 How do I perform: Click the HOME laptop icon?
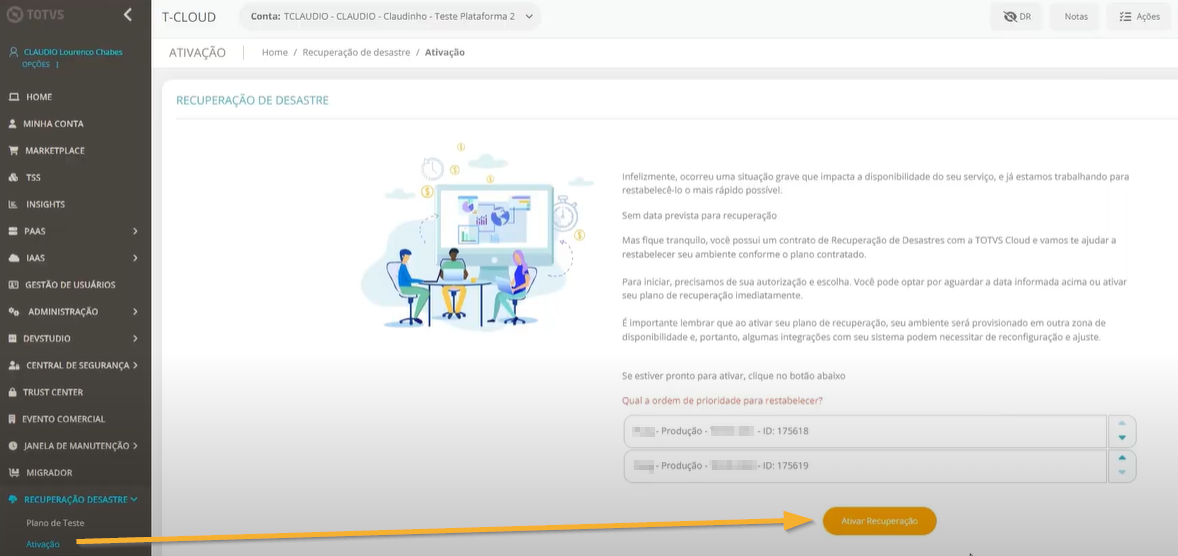(13, 97)
